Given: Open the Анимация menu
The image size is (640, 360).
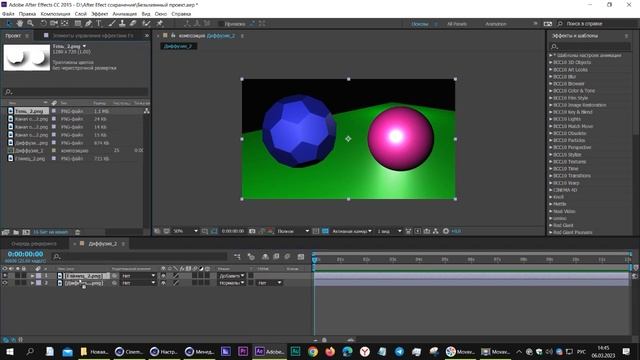Looking at the screenshot, I should [x=124, y=14].
